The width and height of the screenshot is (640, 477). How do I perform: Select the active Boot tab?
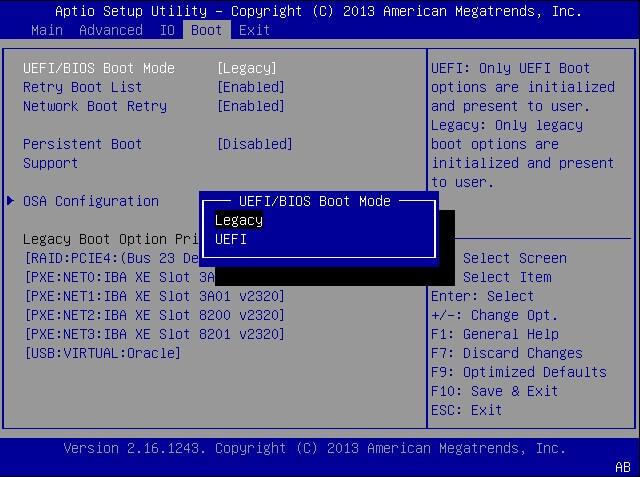click(207, 30)
